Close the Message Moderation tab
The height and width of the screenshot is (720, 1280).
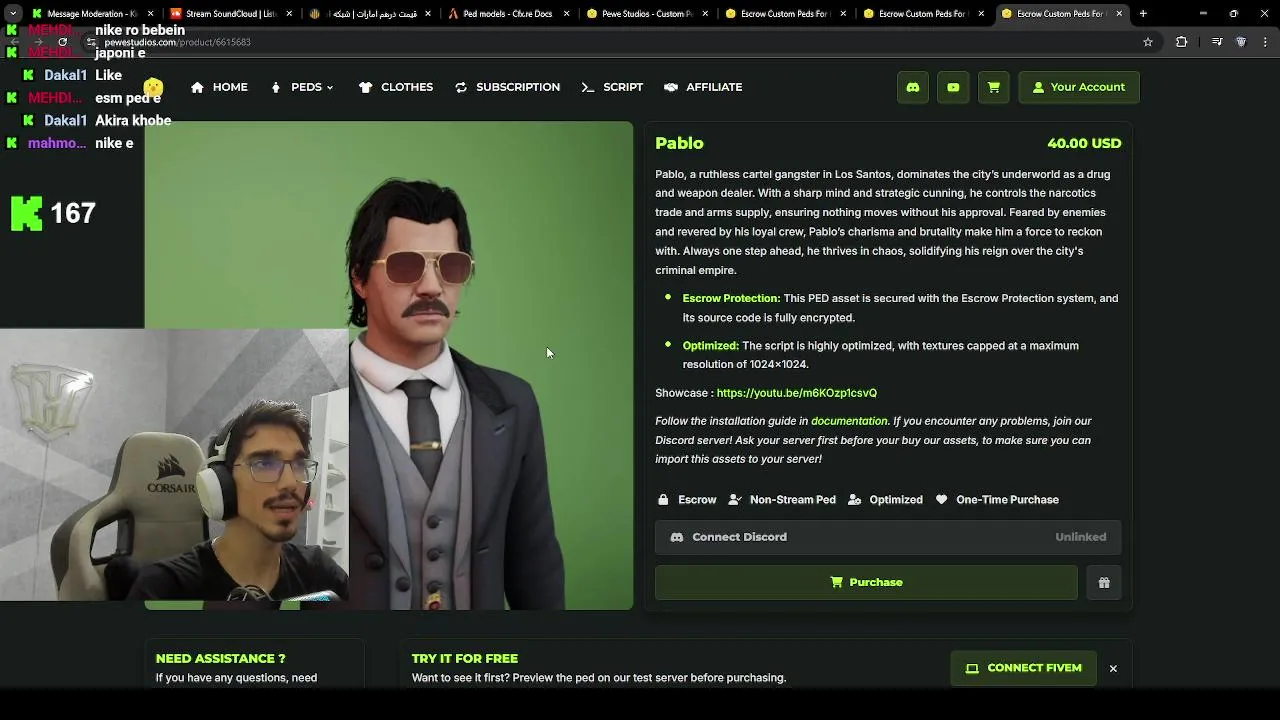tap(150, 14)
